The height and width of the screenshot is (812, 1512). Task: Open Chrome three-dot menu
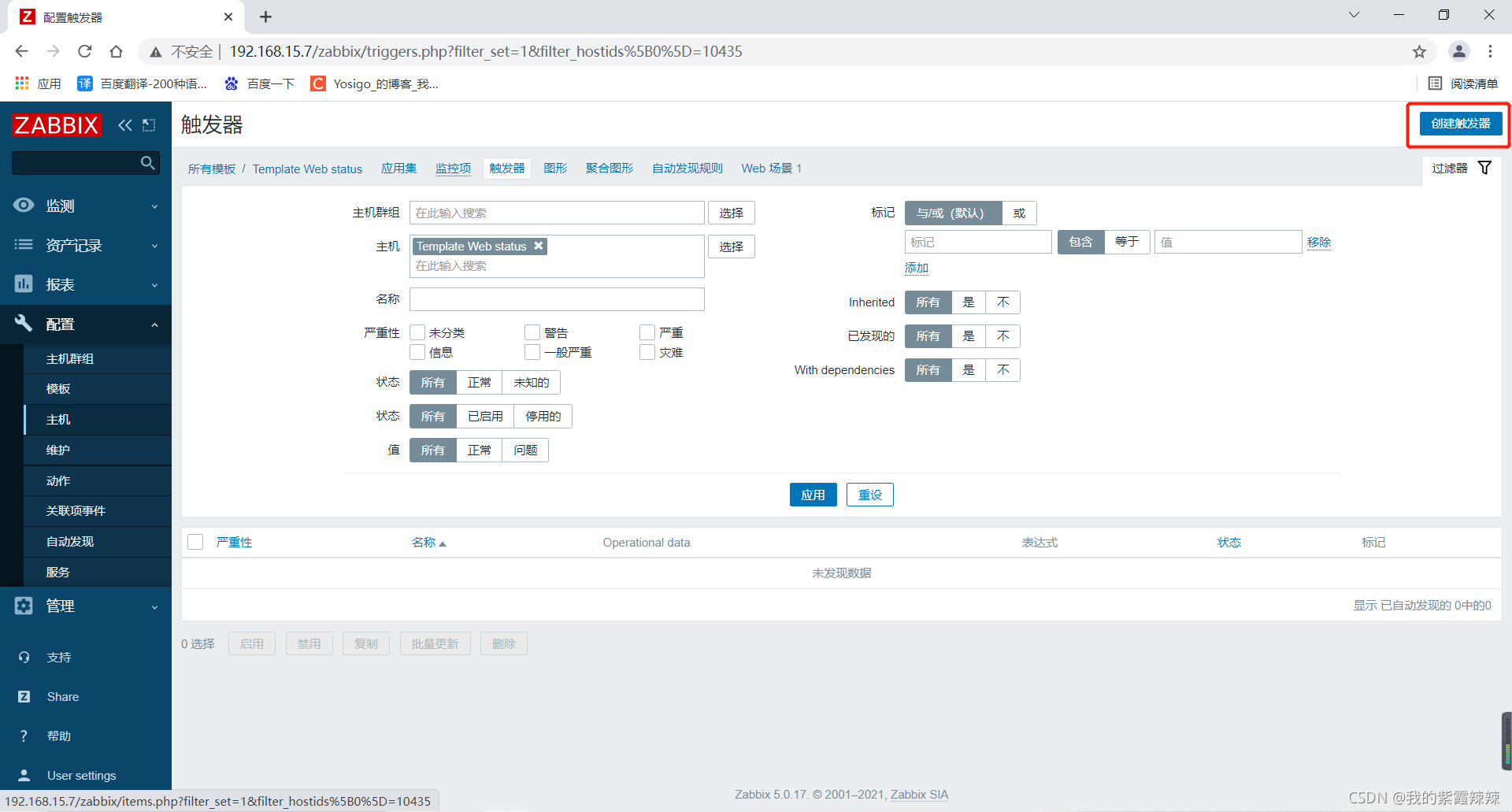tap(1490, 51)
